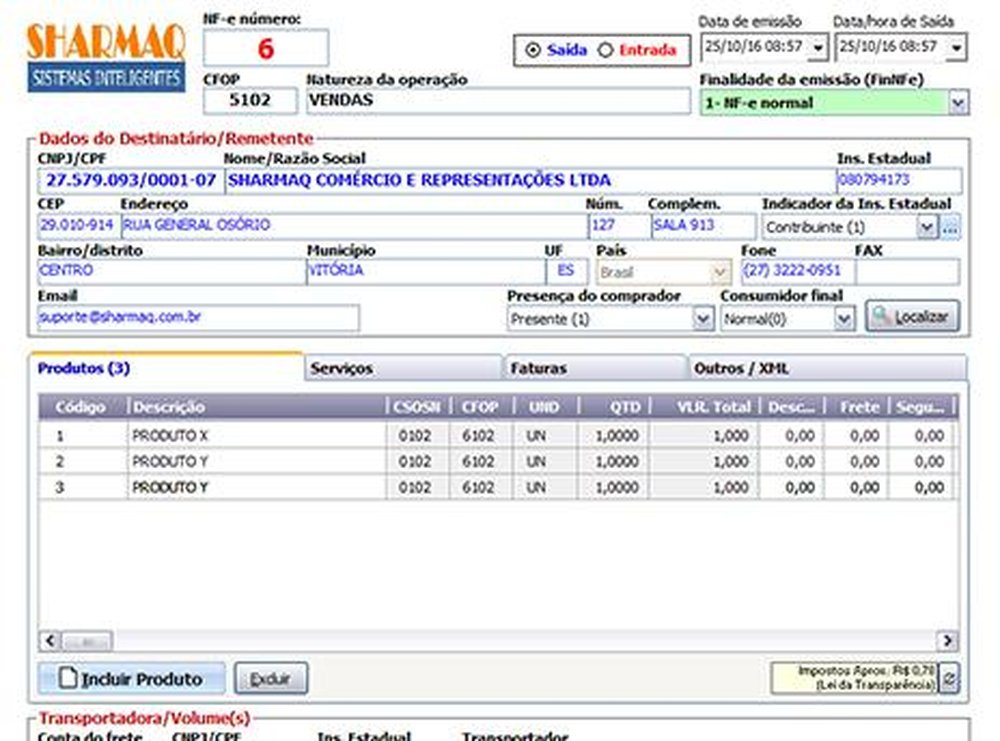
Task: Click Bairro/distrito field CENTRO
Action: pyautogui.click(x=172, y=272)
